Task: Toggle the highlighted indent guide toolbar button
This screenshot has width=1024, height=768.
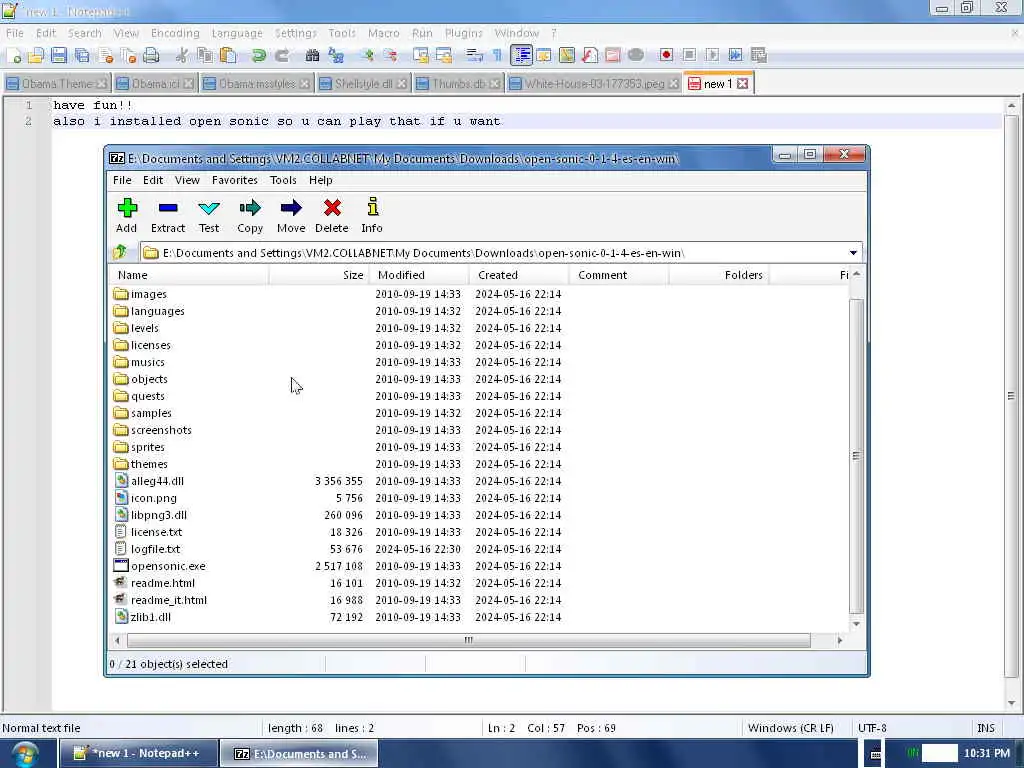Action: point(521,56)
